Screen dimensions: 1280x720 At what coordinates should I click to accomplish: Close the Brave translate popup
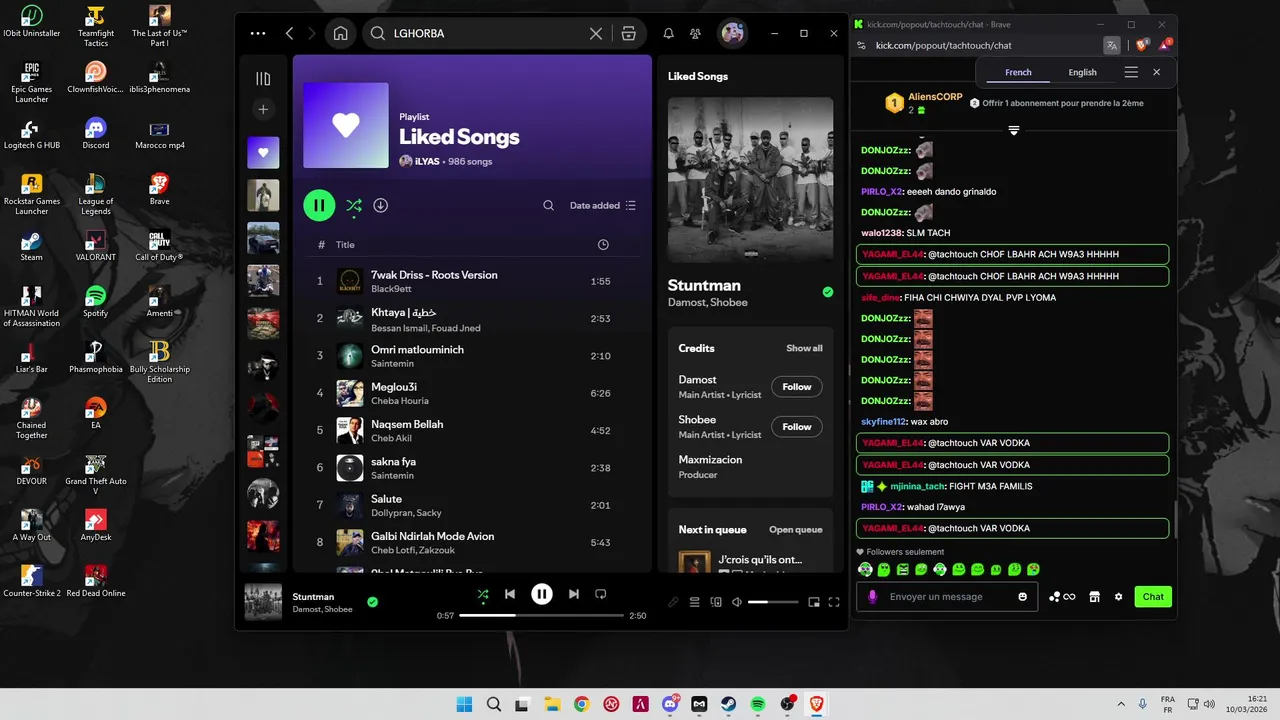click(1156, 72)
